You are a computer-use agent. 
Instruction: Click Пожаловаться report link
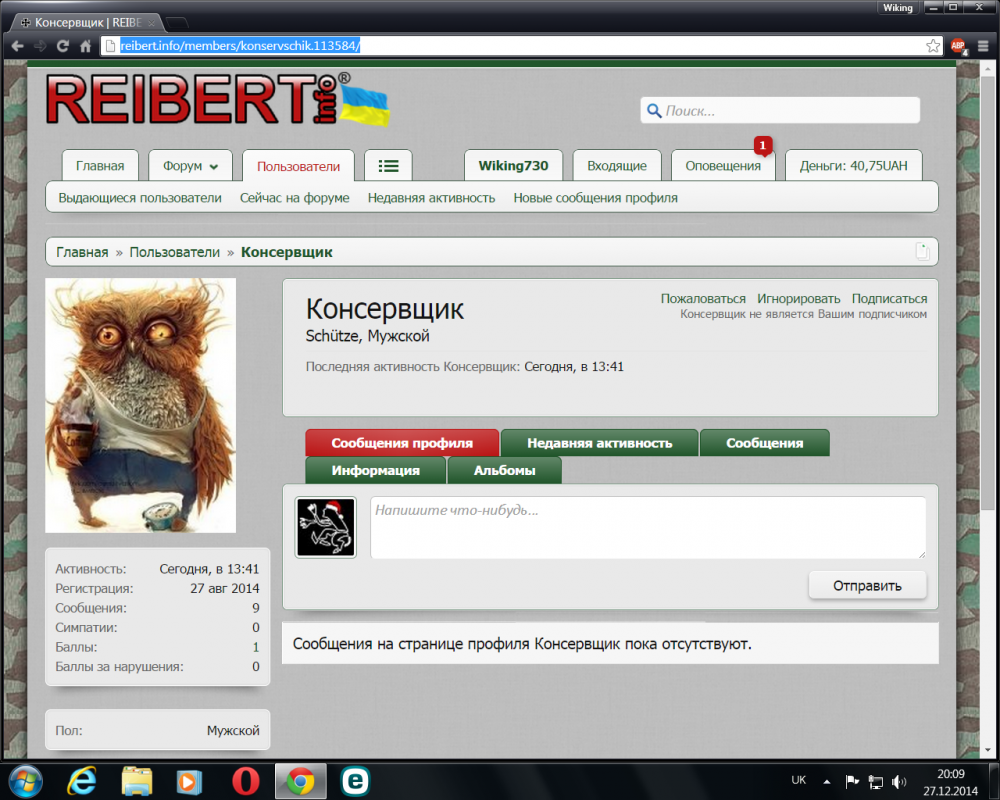click(703, 299)
